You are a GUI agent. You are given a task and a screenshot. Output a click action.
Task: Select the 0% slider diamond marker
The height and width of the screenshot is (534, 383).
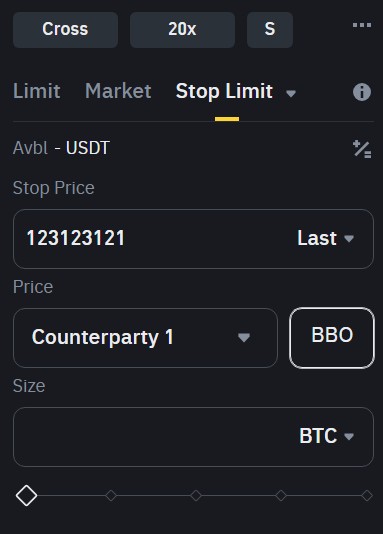(x=27, y=496)
